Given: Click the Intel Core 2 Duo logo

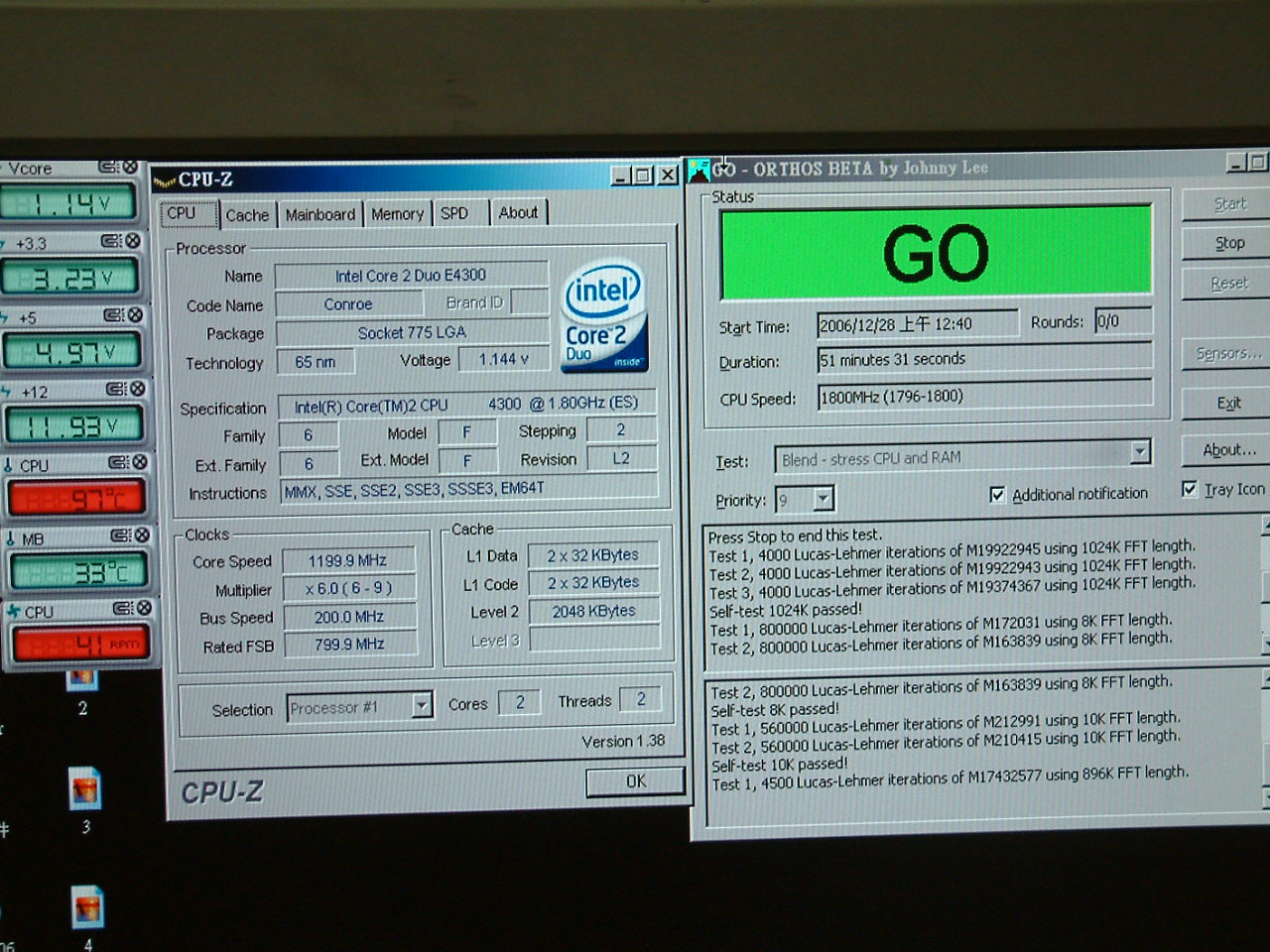Looking at the screenshot, I should click(604, 316).
